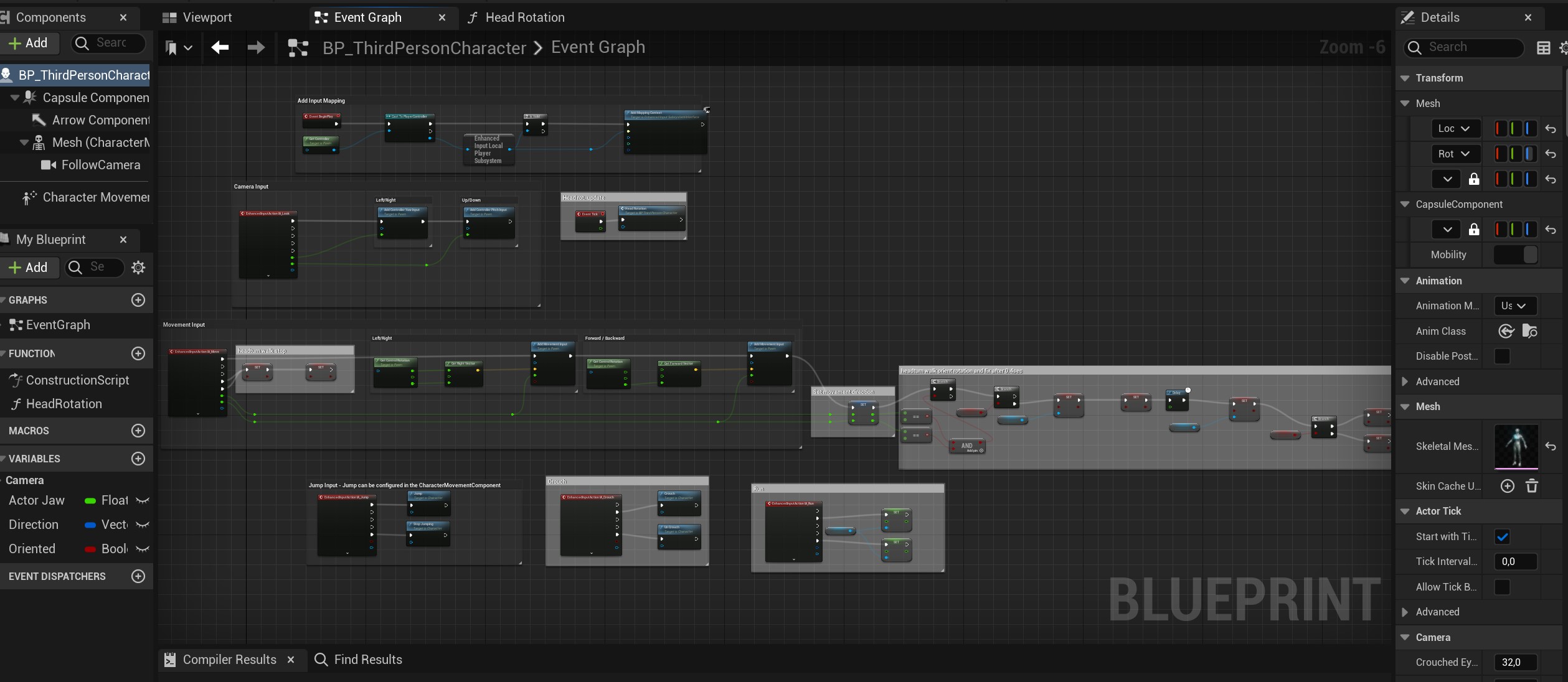Click the Tick Interval value field
Image resolution: width=1568 pixels, height=682 pixels.
(x=1514, y=561)
